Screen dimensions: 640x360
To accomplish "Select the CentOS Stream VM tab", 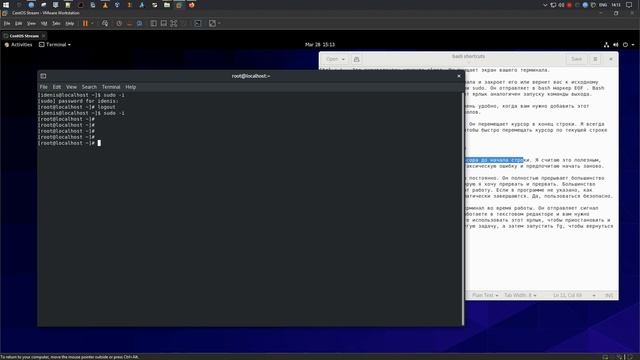I will pyautogui.click(x=24, y=36).
